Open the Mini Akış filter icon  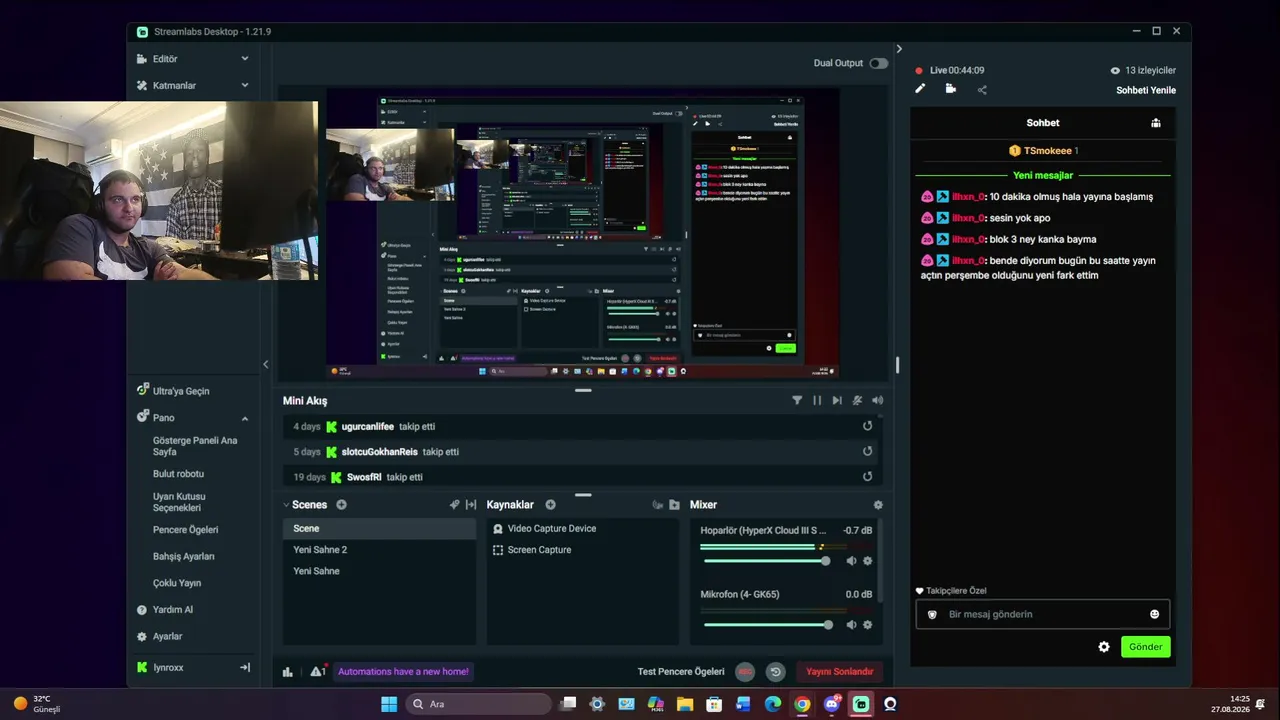click(x=797, y=400)
